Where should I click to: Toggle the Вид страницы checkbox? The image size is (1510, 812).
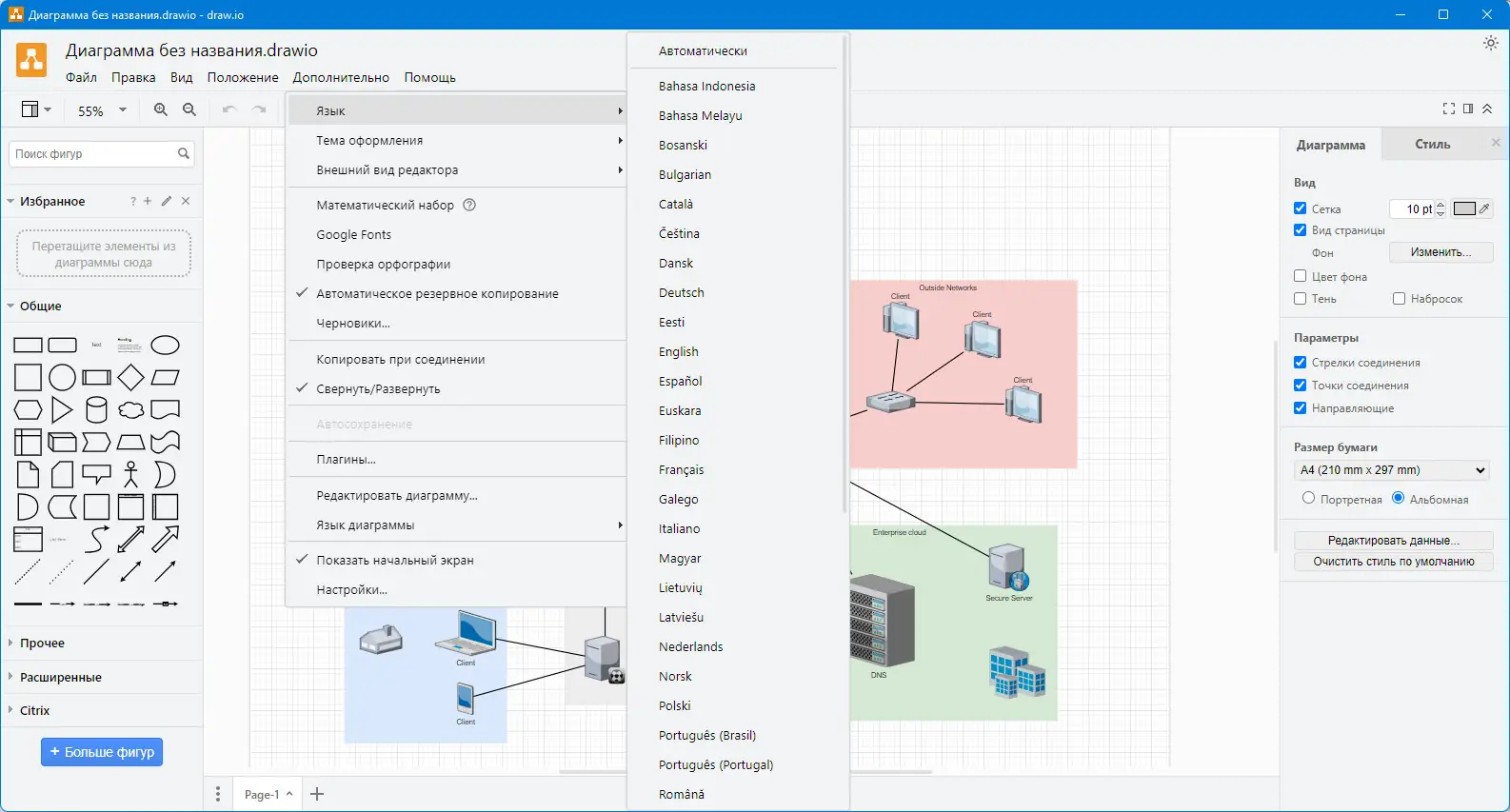pos(1300,229)
